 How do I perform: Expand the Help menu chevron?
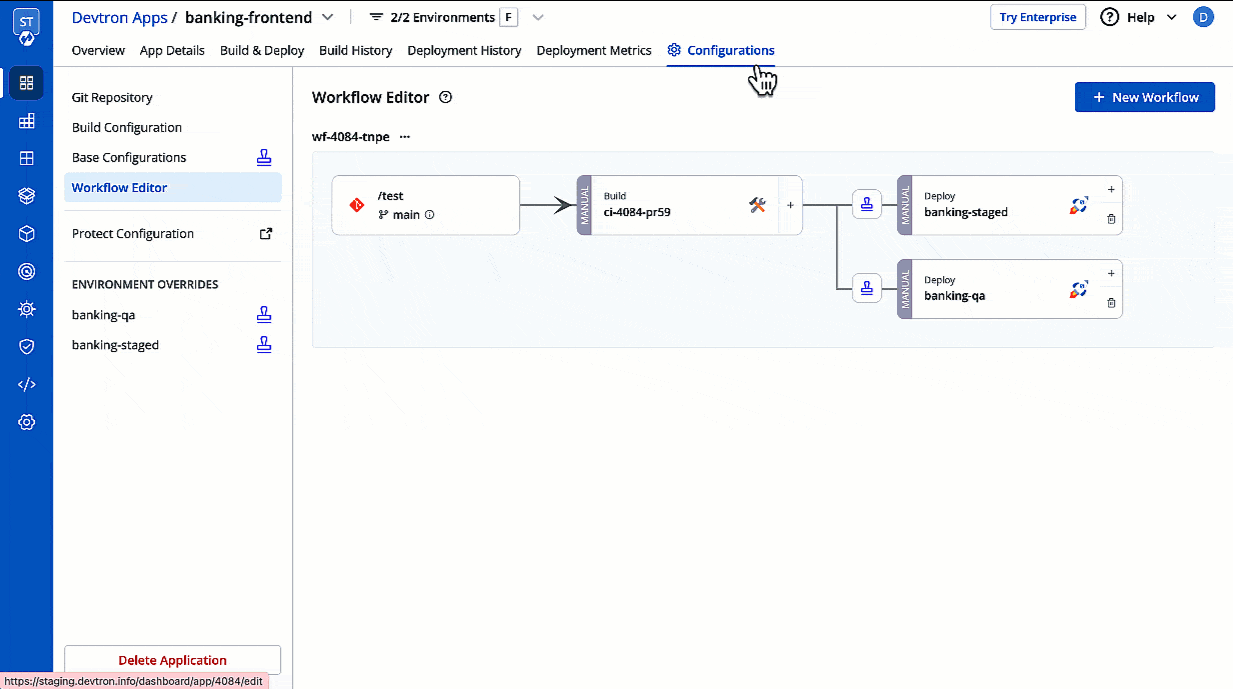click(1171, 17)
